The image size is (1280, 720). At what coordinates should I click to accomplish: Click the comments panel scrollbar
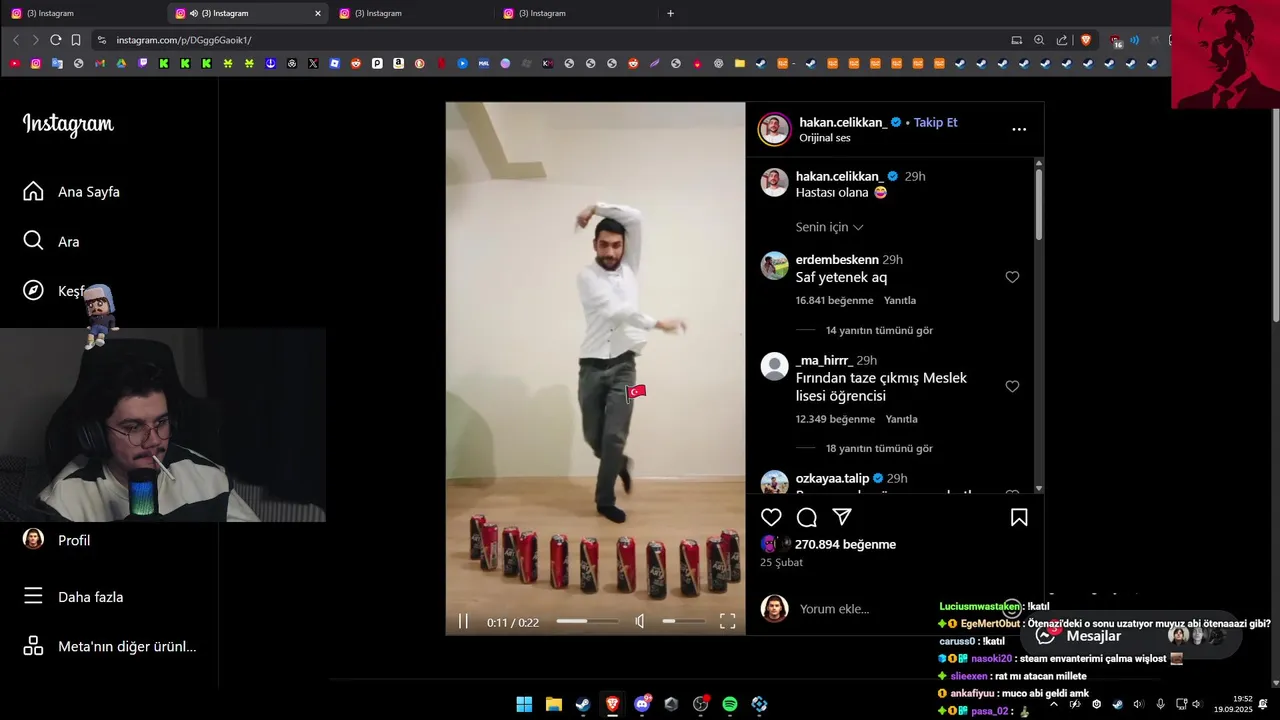pyautogui.click(x=1039, y=205)
